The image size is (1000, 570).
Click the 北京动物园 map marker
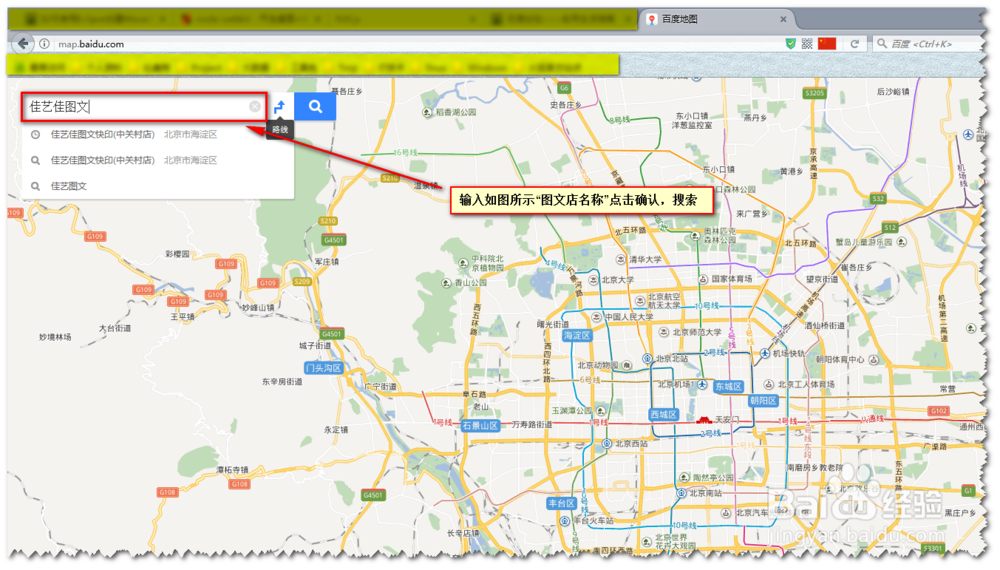[628, 365]
